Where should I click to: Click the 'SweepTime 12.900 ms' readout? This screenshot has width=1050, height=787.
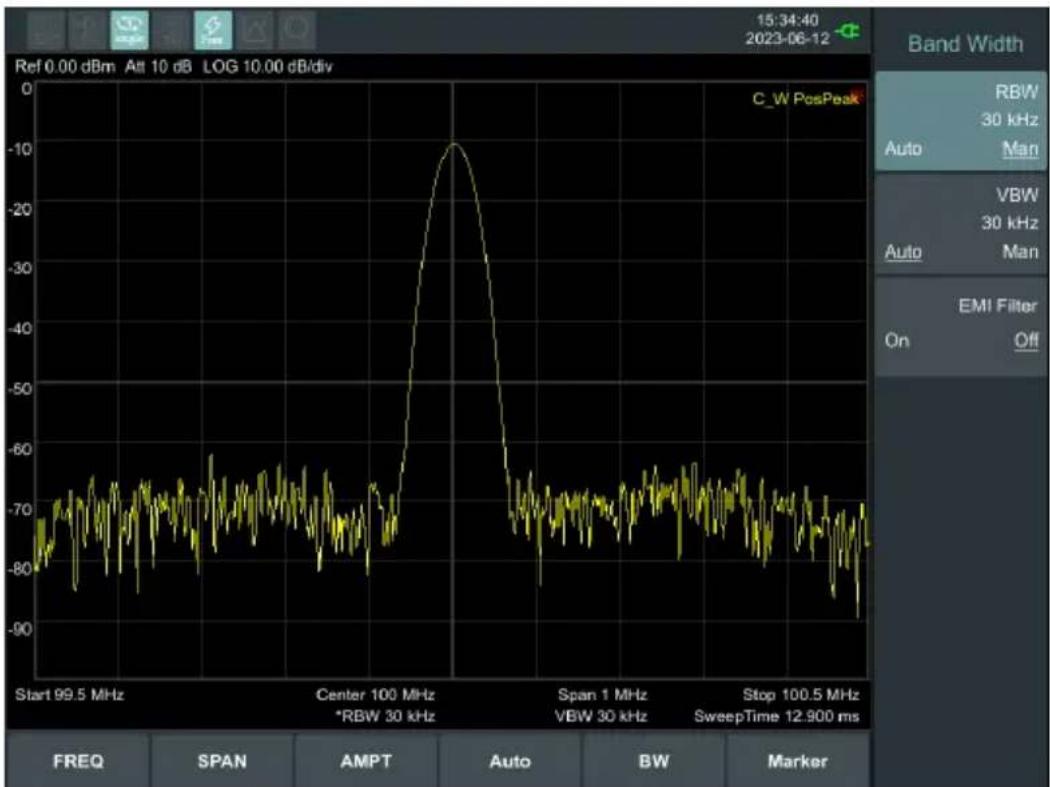pos(777,716)
